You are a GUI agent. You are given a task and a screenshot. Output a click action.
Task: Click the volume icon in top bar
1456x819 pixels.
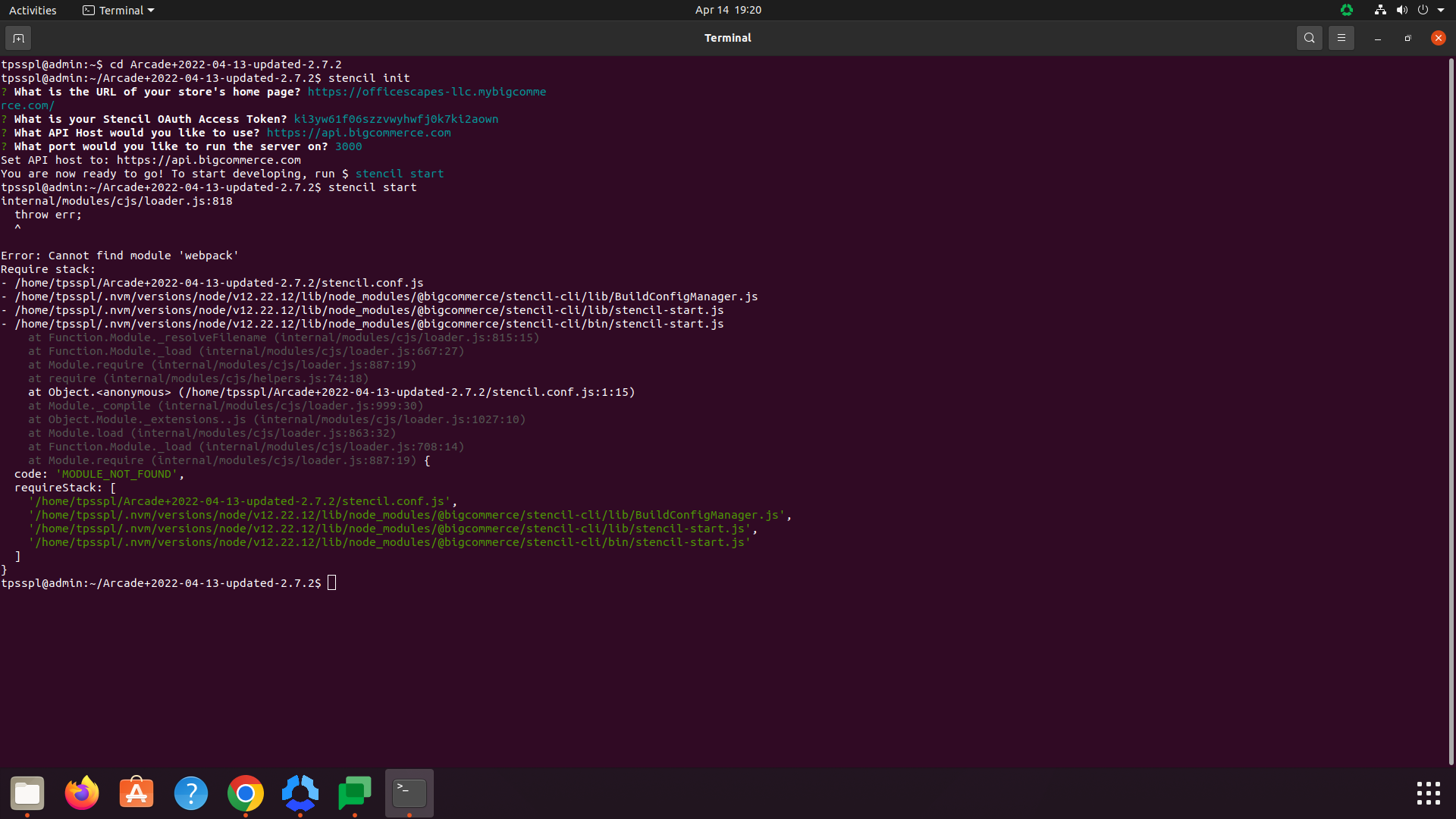[1401, 10]
